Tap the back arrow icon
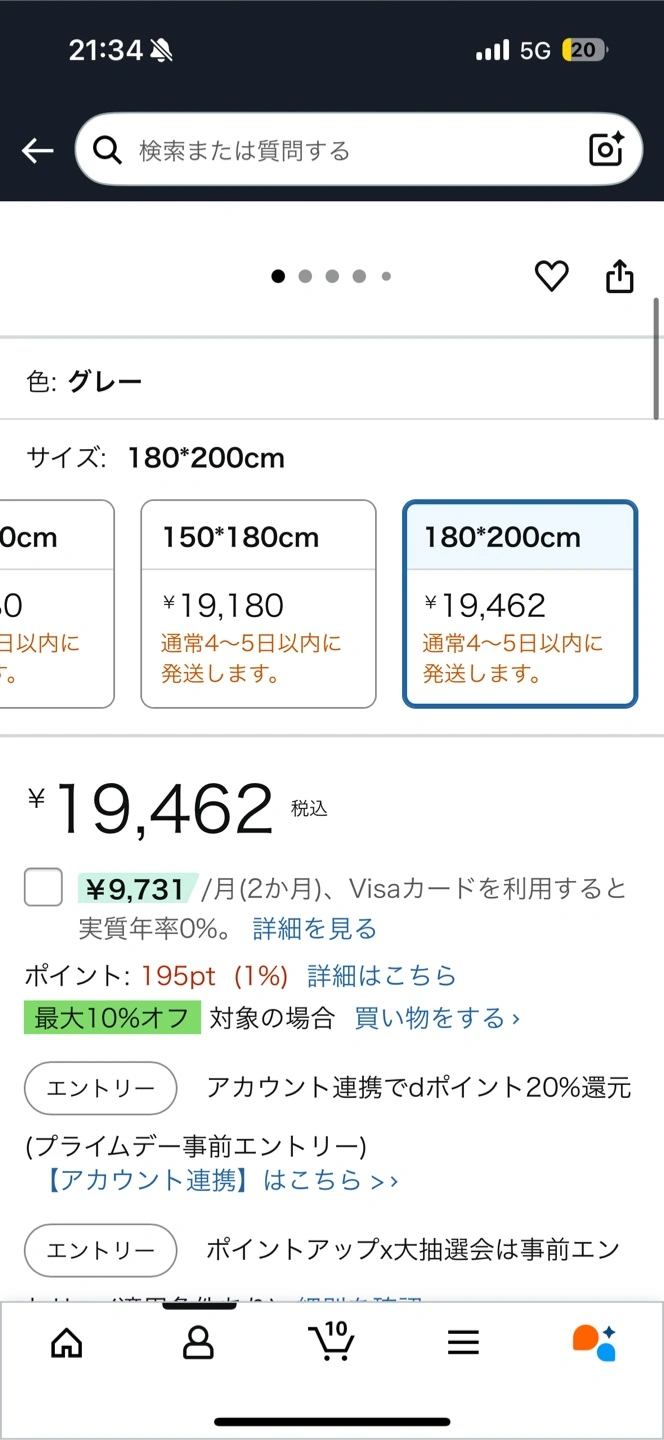 click(x=38, y=151)
